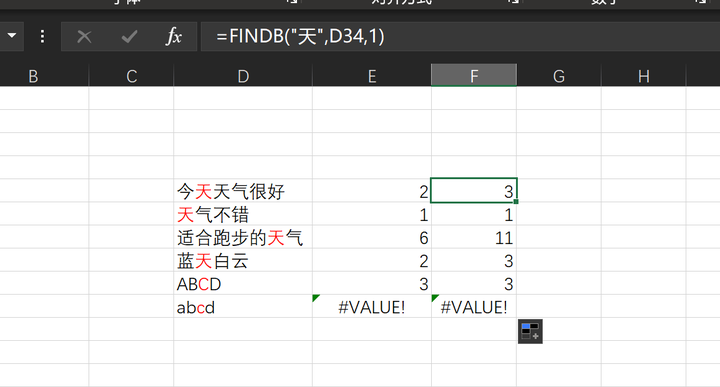
Task: Select column C header
Action: click(131, 75)
